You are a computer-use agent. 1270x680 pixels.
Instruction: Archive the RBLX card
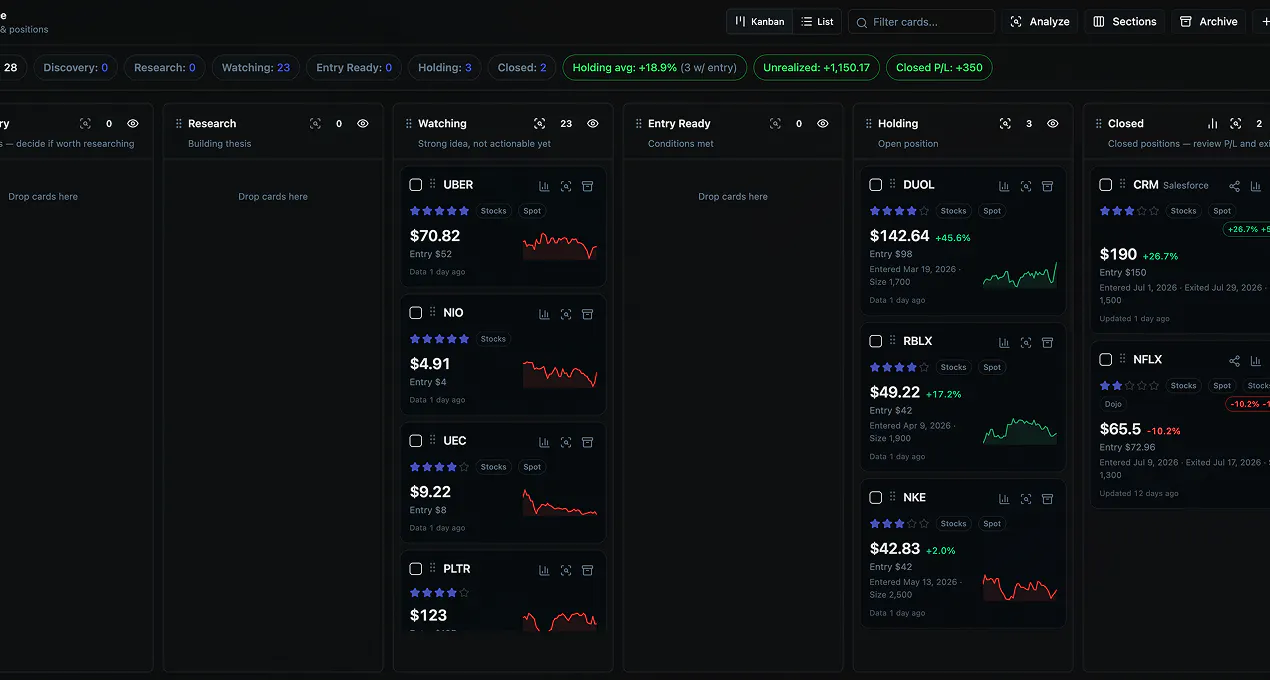[x=1048, y=342]
